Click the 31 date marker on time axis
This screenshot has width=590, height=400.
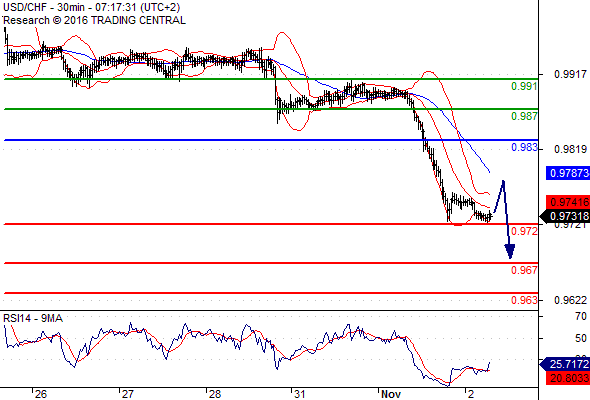299,394
